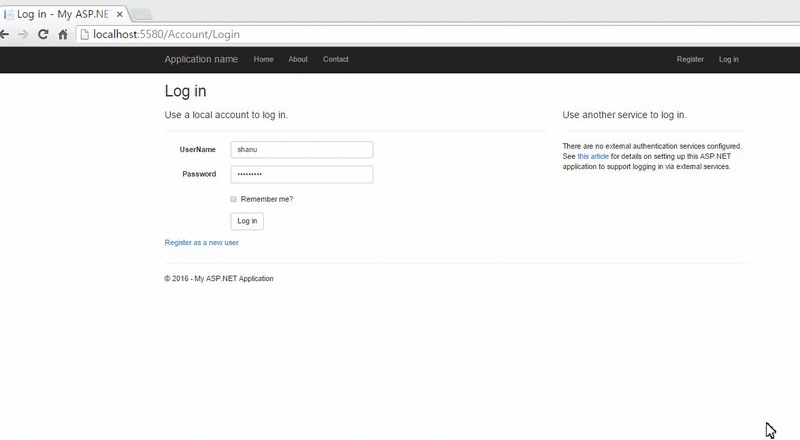Go to Home in the navbar
Screen dimensions: 800x440
coord(263,59)
